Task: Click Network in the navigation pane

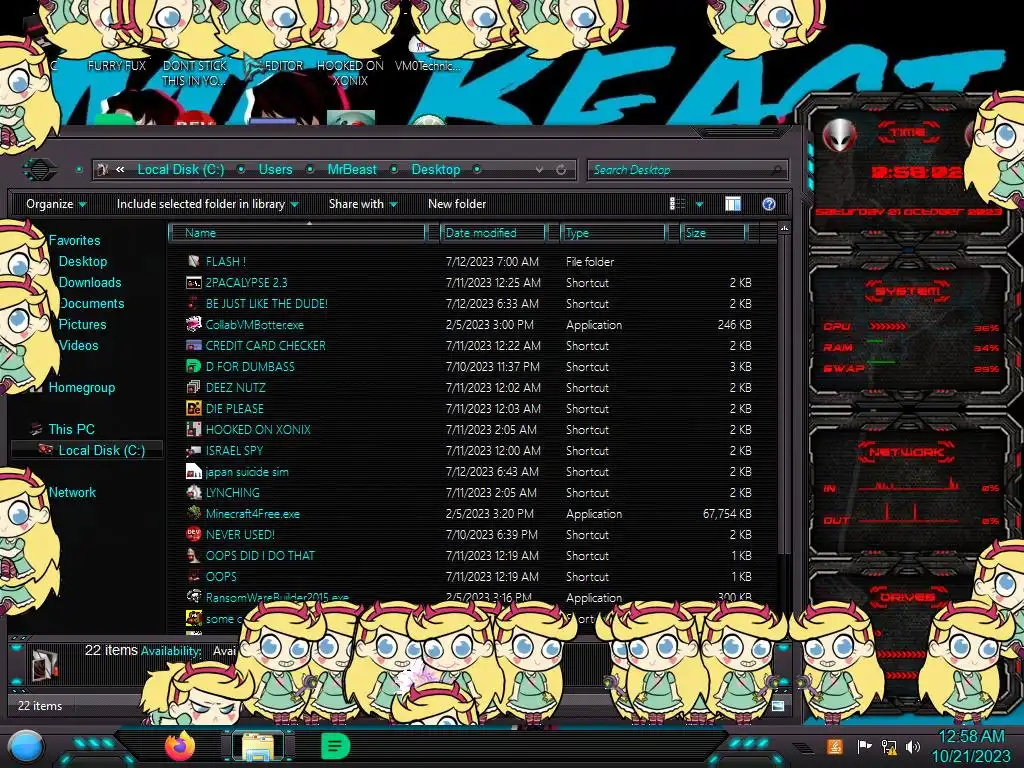Action: point(72,492)
